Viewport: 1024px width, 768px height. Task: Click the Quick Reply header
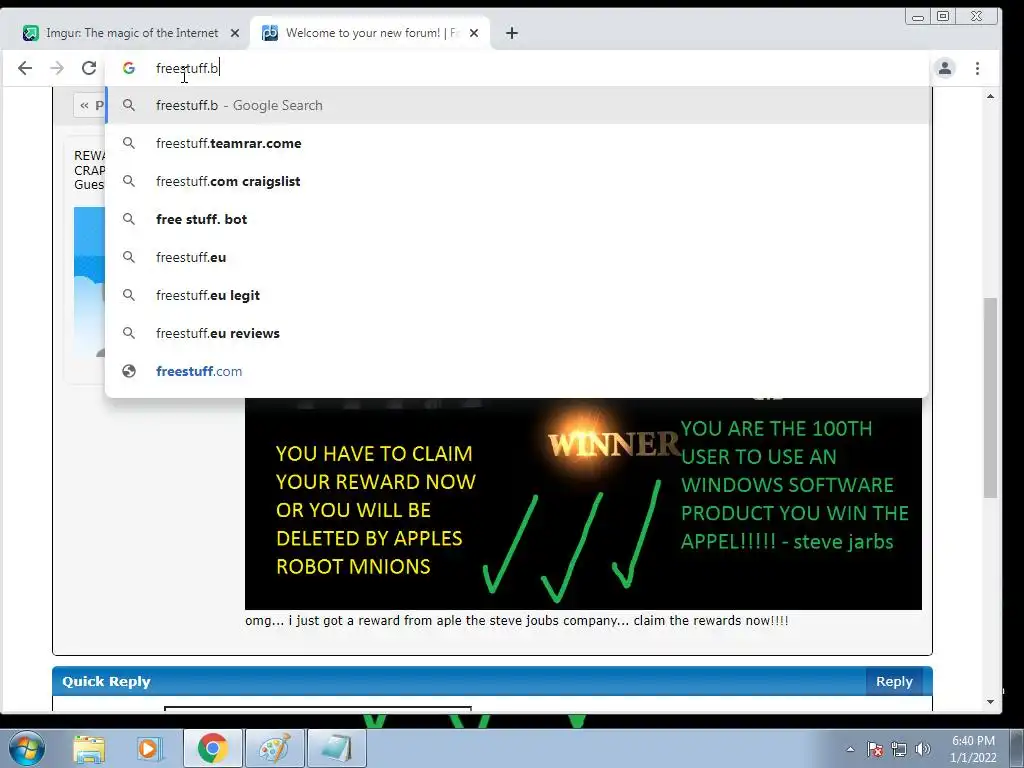492,681
